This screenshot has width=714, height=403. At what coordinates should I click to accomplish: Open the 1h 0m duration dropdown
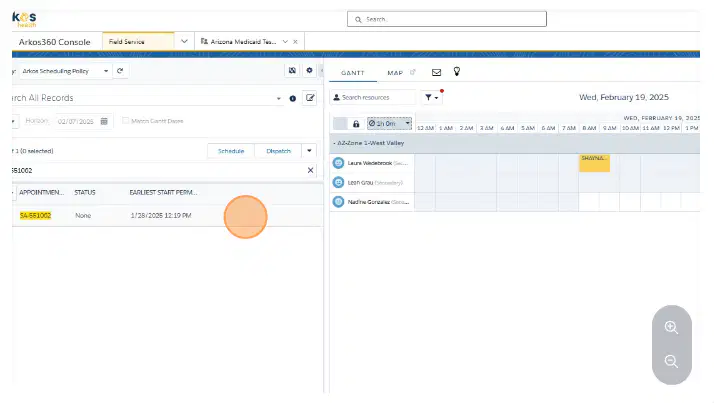coord(390,123)
